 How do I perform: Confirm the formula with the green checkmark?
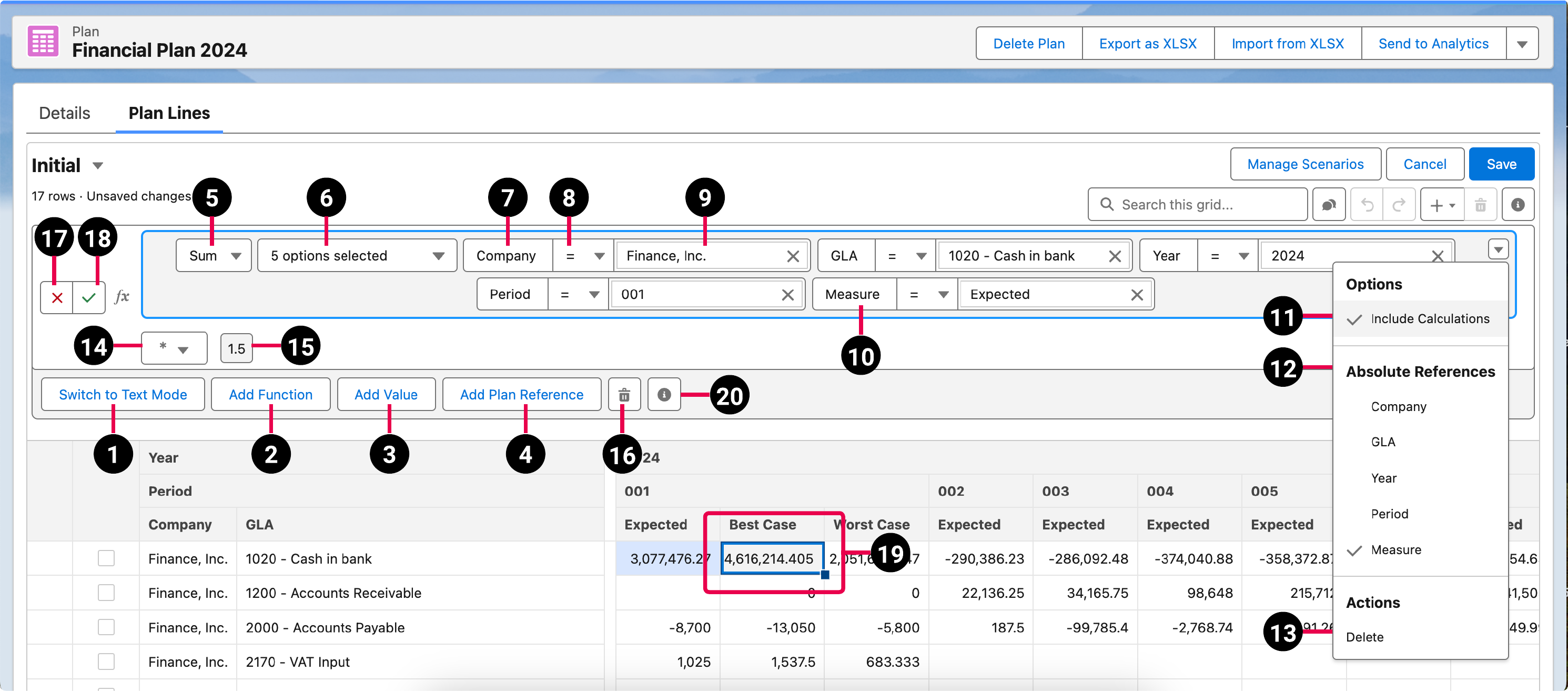point(89,297)
